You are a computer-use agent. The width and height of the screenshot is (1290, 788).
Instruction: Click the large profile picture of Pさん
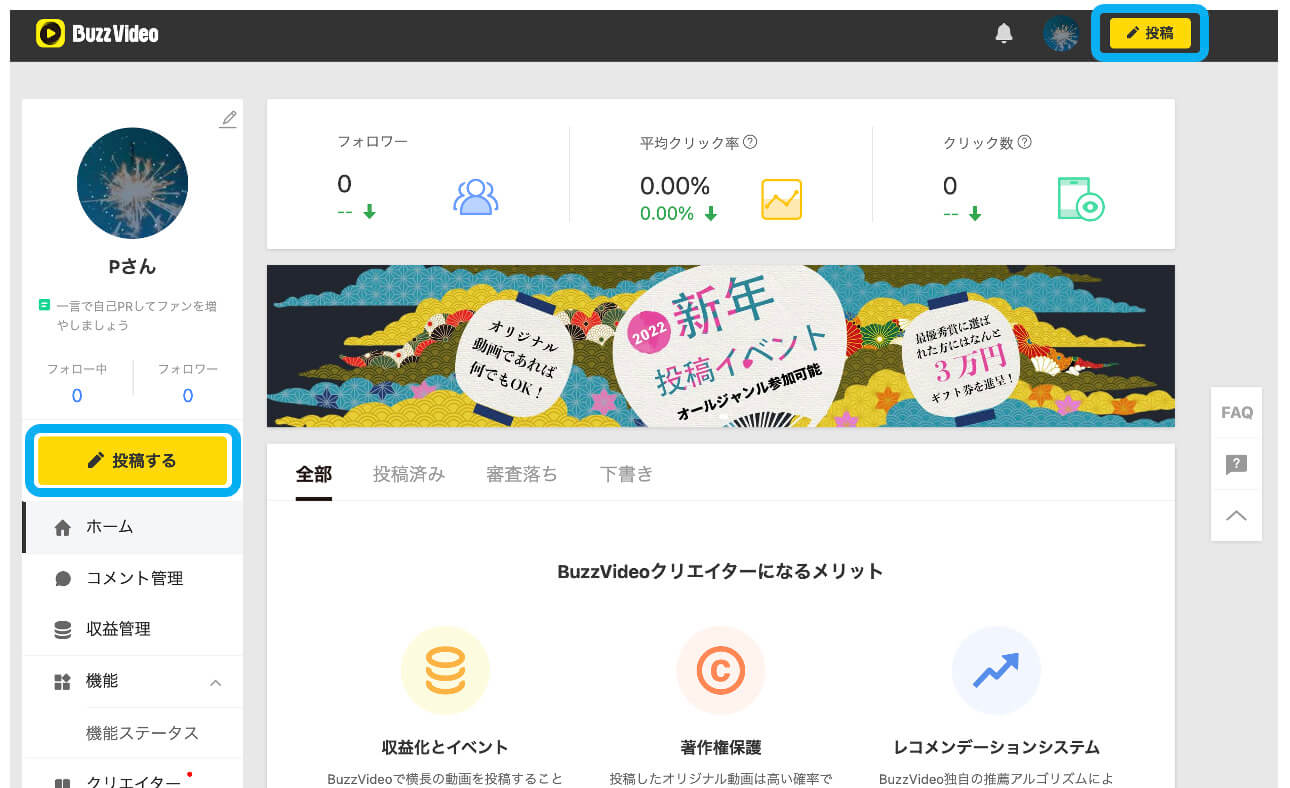(133, 183)
